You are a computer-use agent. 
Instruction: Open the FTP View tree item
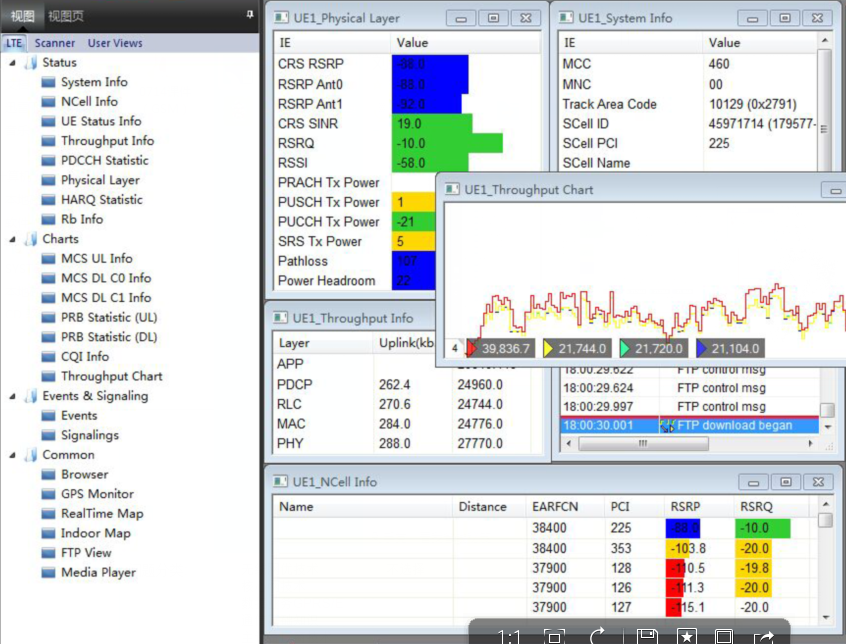(x=86, y=553)
